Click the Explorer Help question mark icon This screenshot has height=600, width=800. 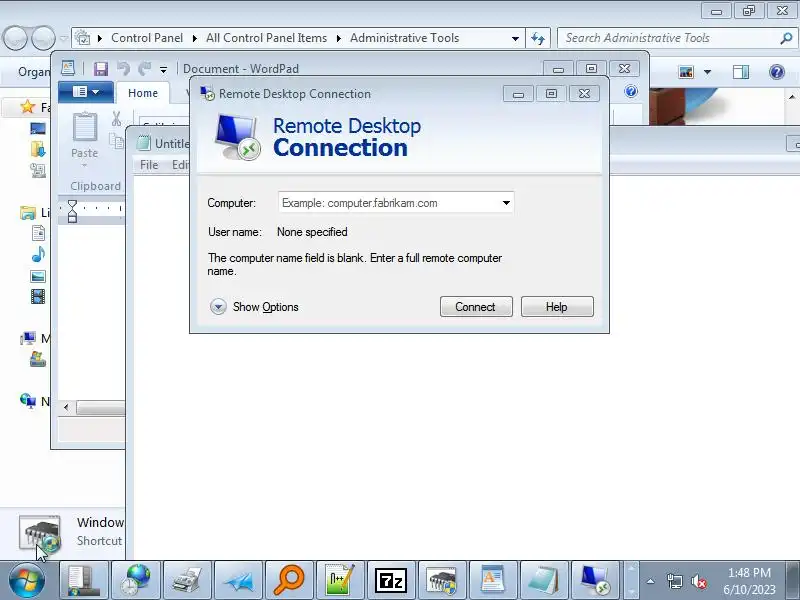777,72
